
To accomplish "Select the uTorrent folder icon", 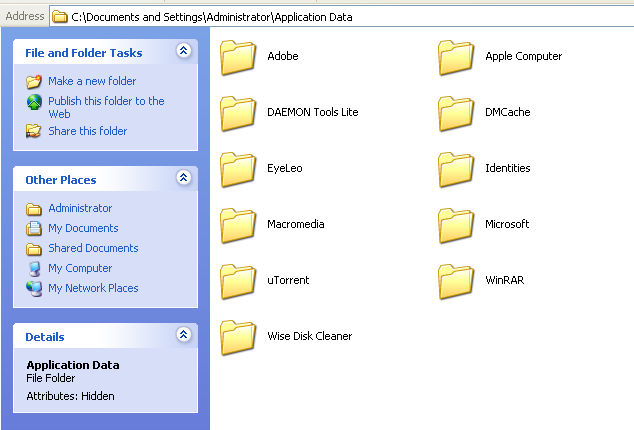I will 238,282.
